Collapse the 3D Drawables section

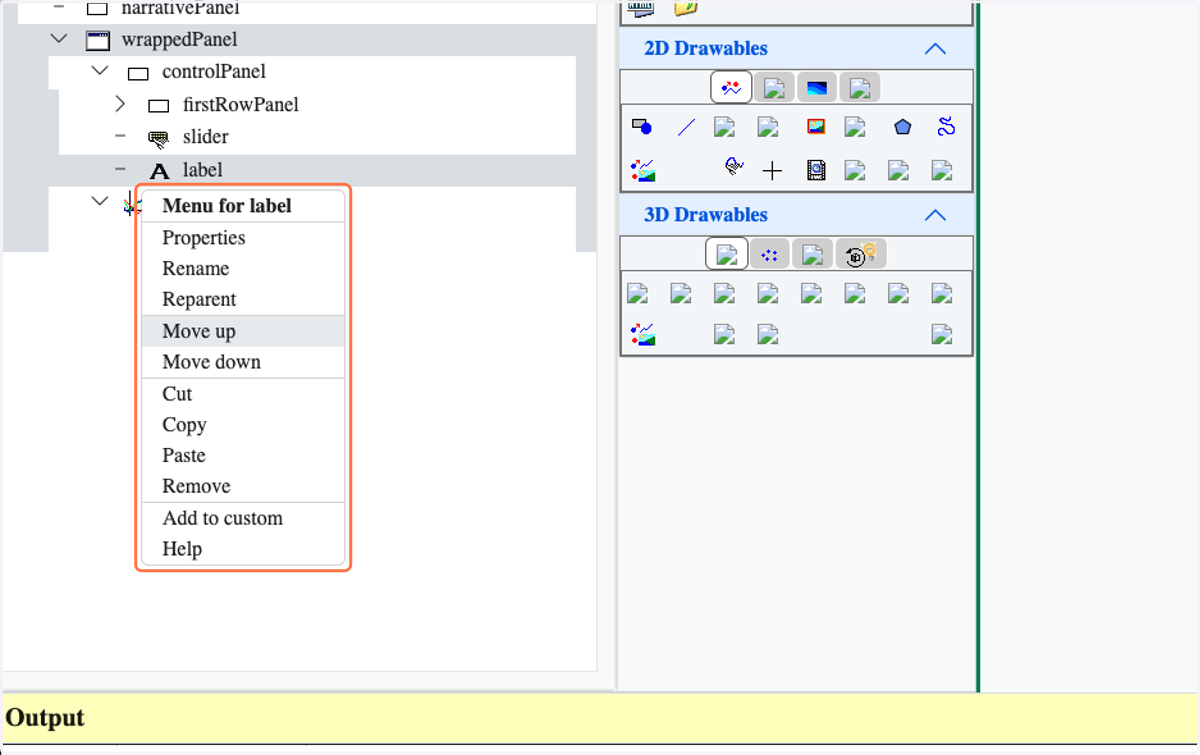[x=934, y=215]
